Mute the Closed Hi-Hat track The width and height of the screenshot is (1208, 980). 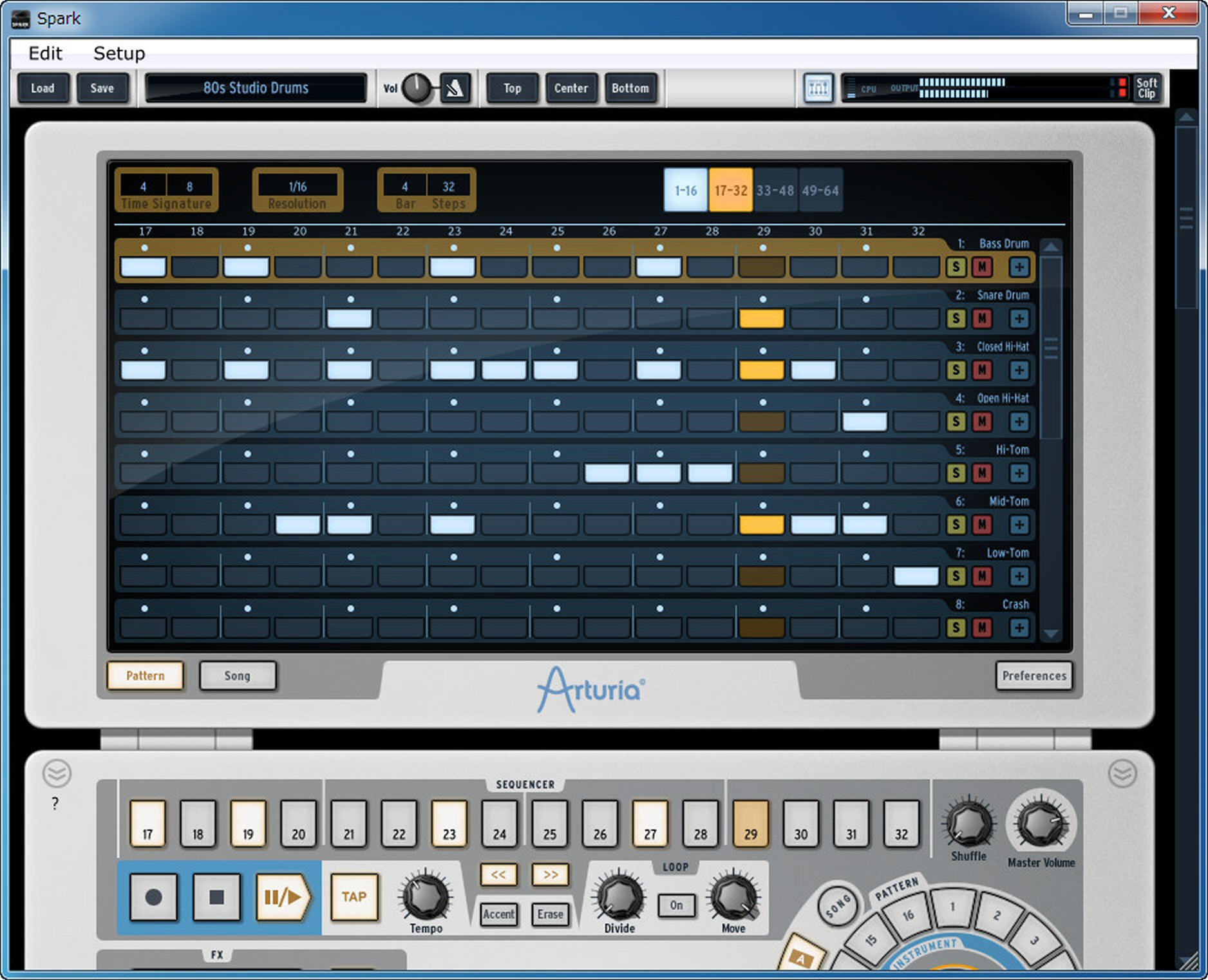point(982,370)
